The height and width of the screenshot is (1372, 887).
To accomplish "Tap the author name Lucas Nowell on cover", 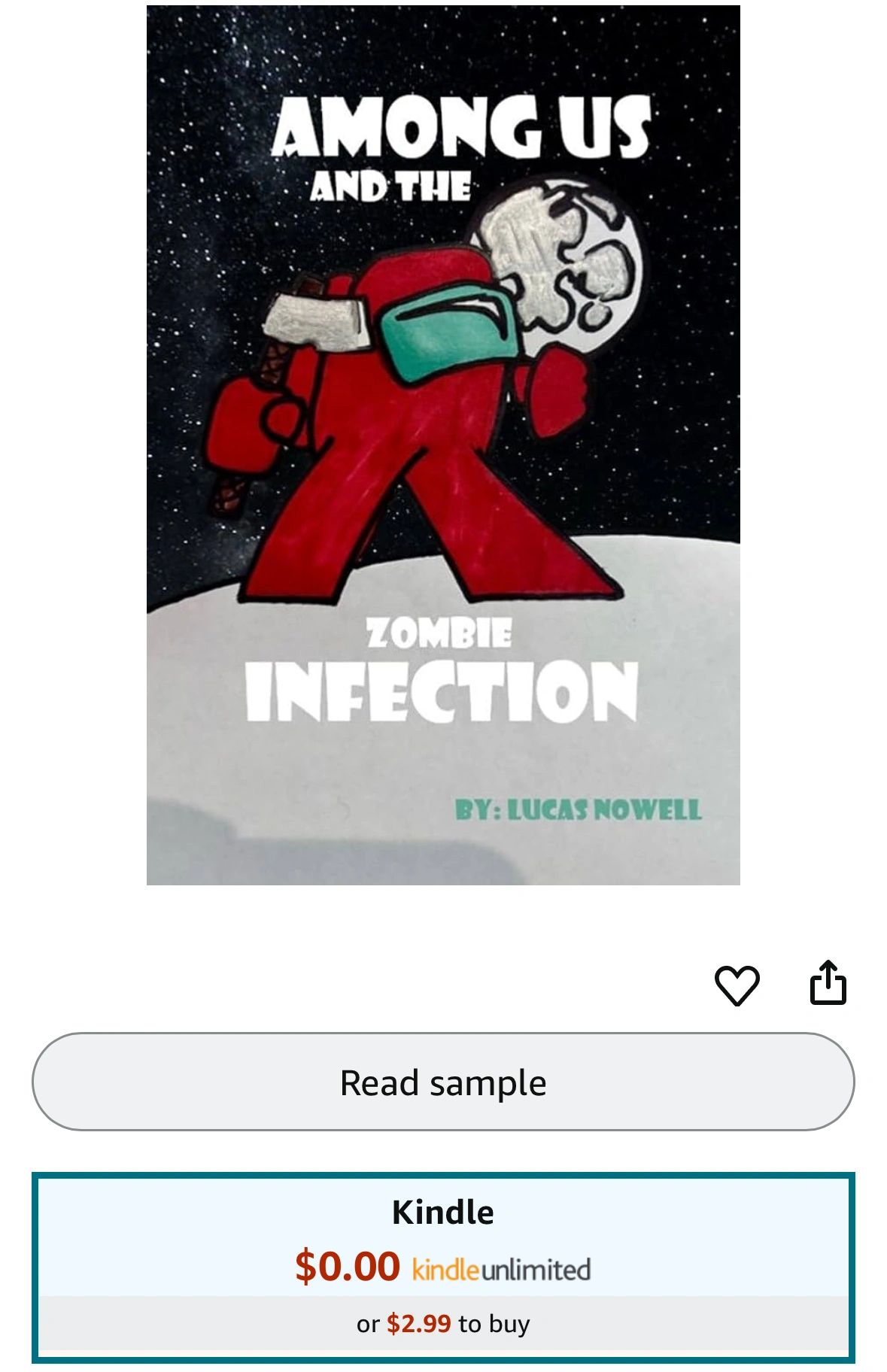I will (578, 809).
